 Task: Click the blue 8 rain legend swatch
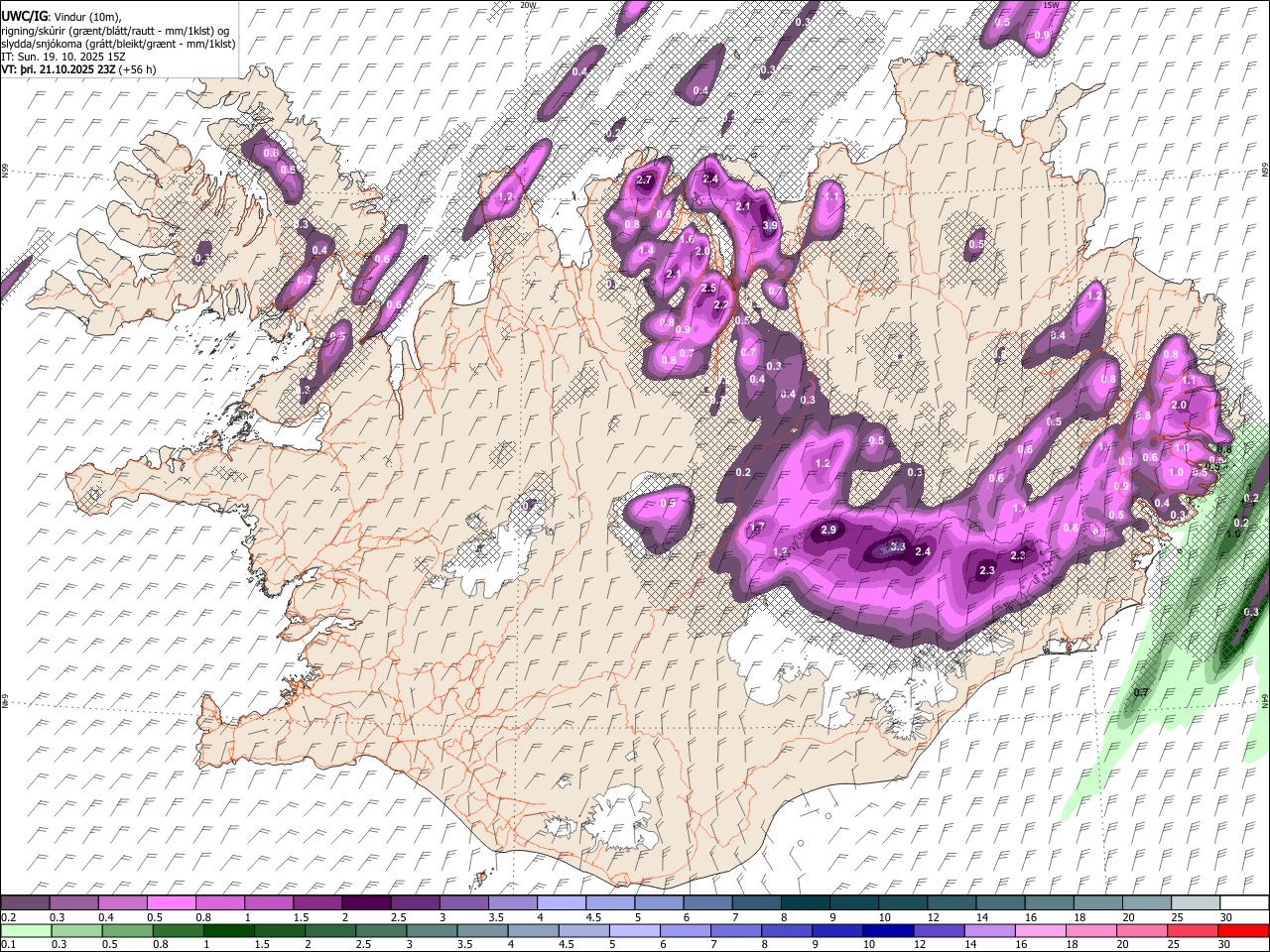click(786, 930)
